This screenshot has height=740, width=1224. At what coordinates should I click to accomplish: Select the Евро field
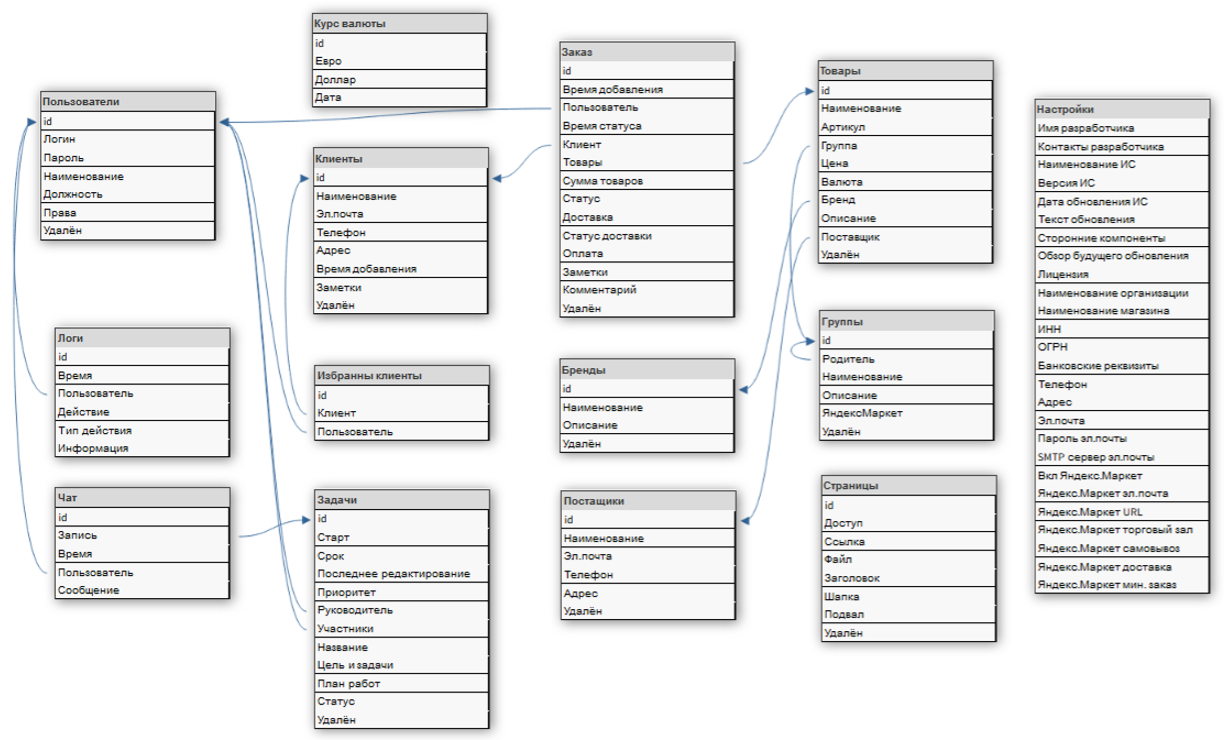click(400, 61)
